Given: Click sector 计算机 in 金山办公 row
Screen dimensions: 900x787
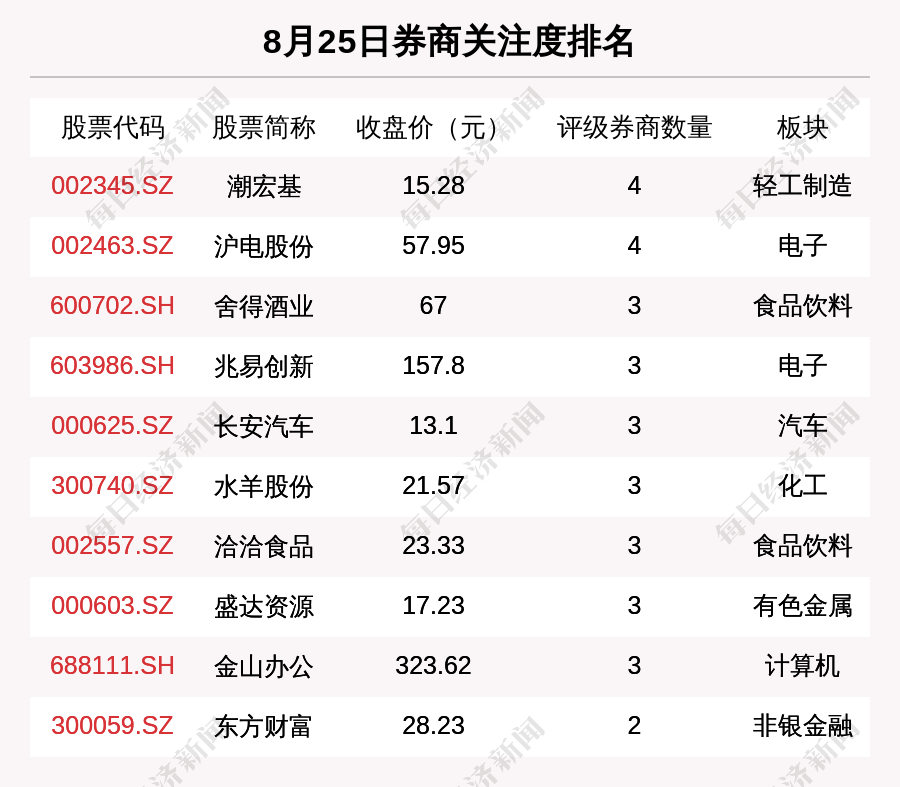Looking at the screenshot, I should tap(802, 666).
